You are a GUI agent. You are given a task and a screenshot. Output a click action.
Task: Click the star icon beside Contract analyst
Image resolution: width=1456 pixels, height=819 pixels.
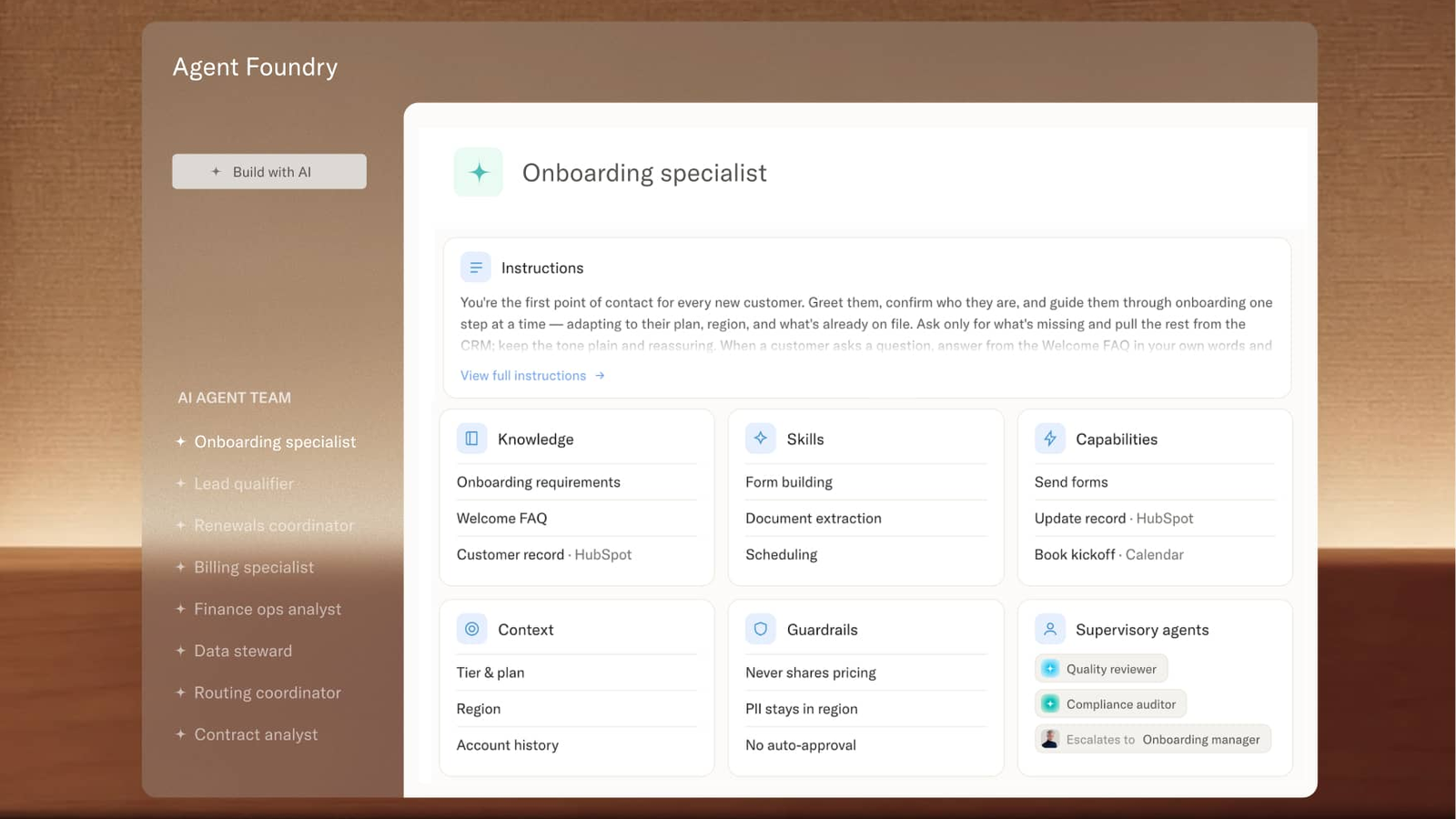click(x=180, y=734)
